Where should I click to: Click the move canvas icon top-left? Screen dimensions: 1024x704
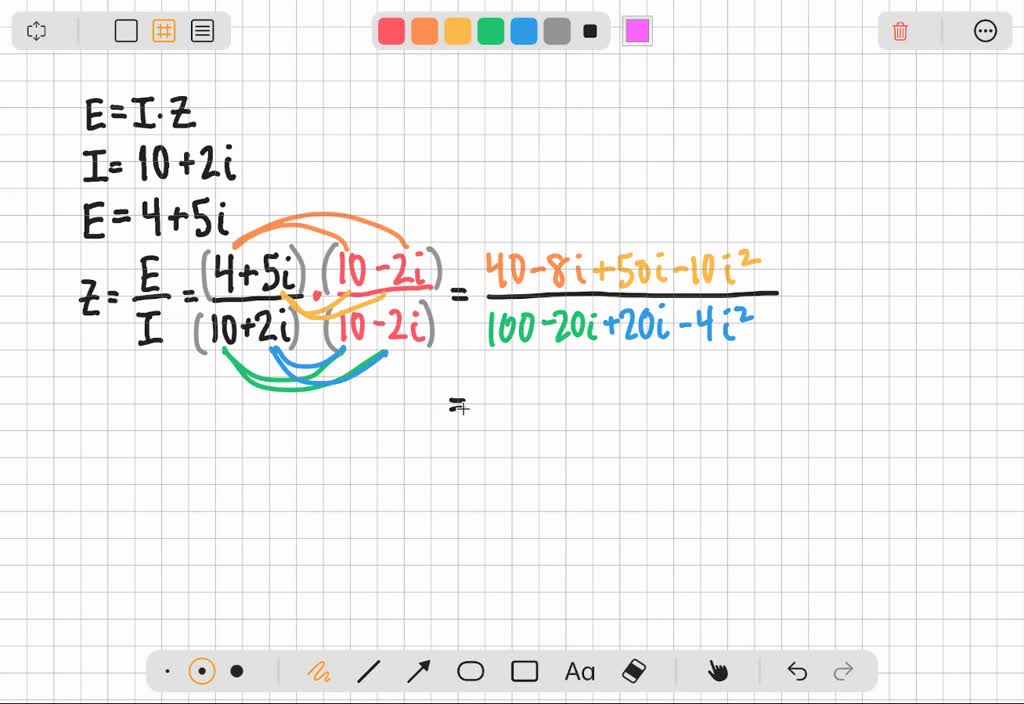pyautogui.click(x=36, y=31)
